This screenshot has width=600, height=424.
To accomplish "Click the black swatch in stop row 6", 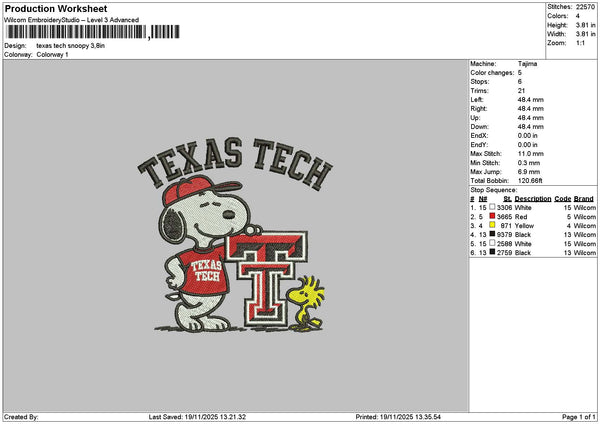I will coord(492,252).
